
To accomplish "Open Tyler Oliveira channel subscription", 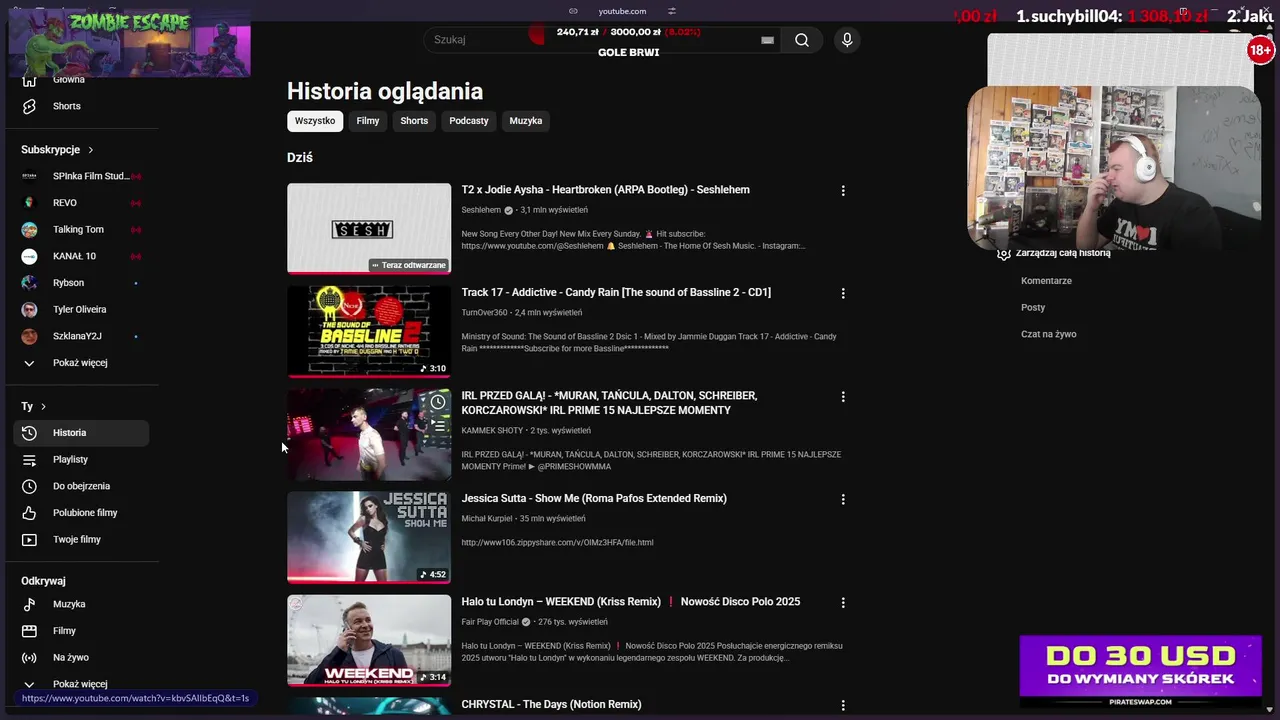I will [81, 310].
